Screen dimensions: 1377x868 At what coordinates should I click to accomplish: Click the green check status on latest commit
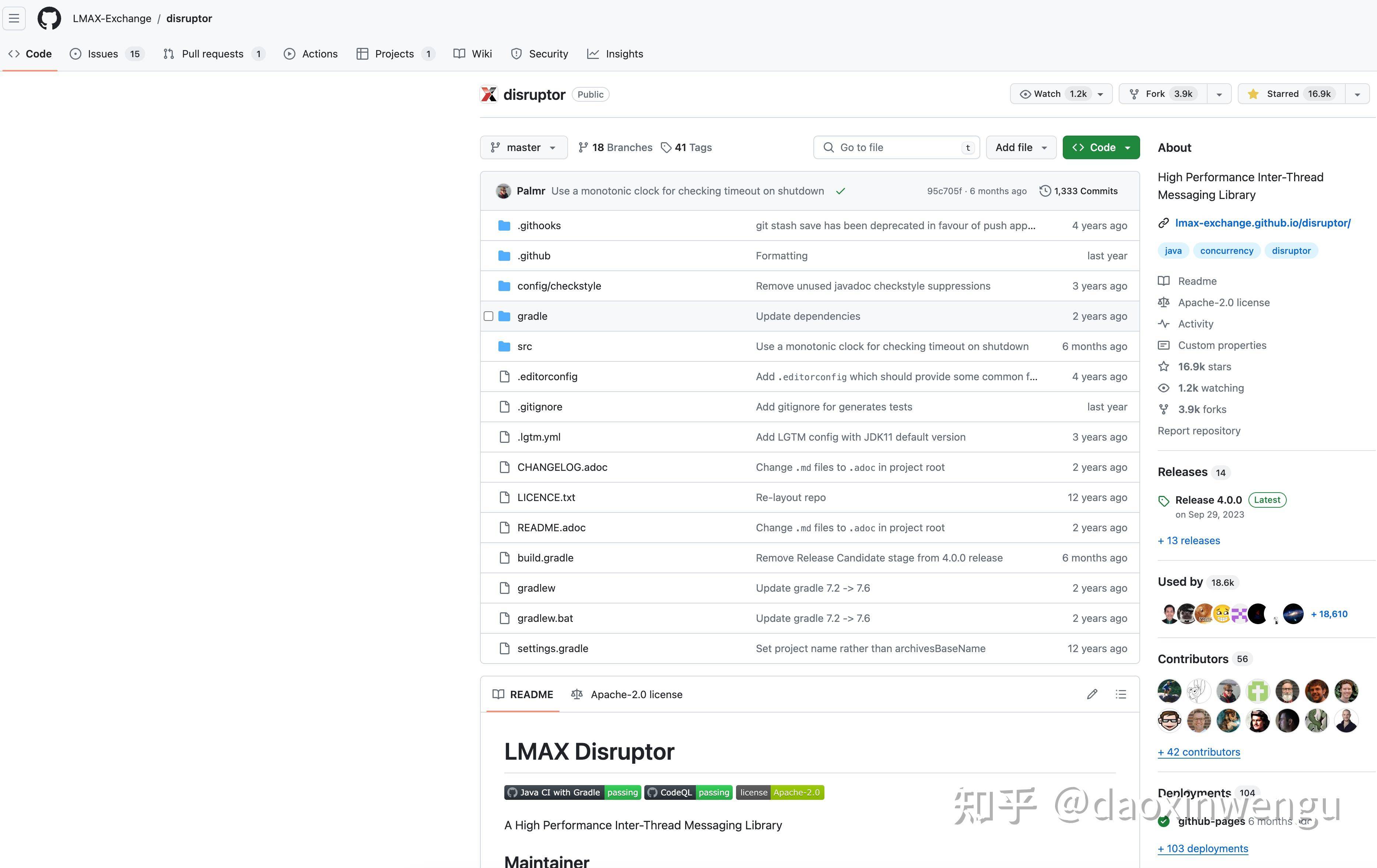[840, 191]
